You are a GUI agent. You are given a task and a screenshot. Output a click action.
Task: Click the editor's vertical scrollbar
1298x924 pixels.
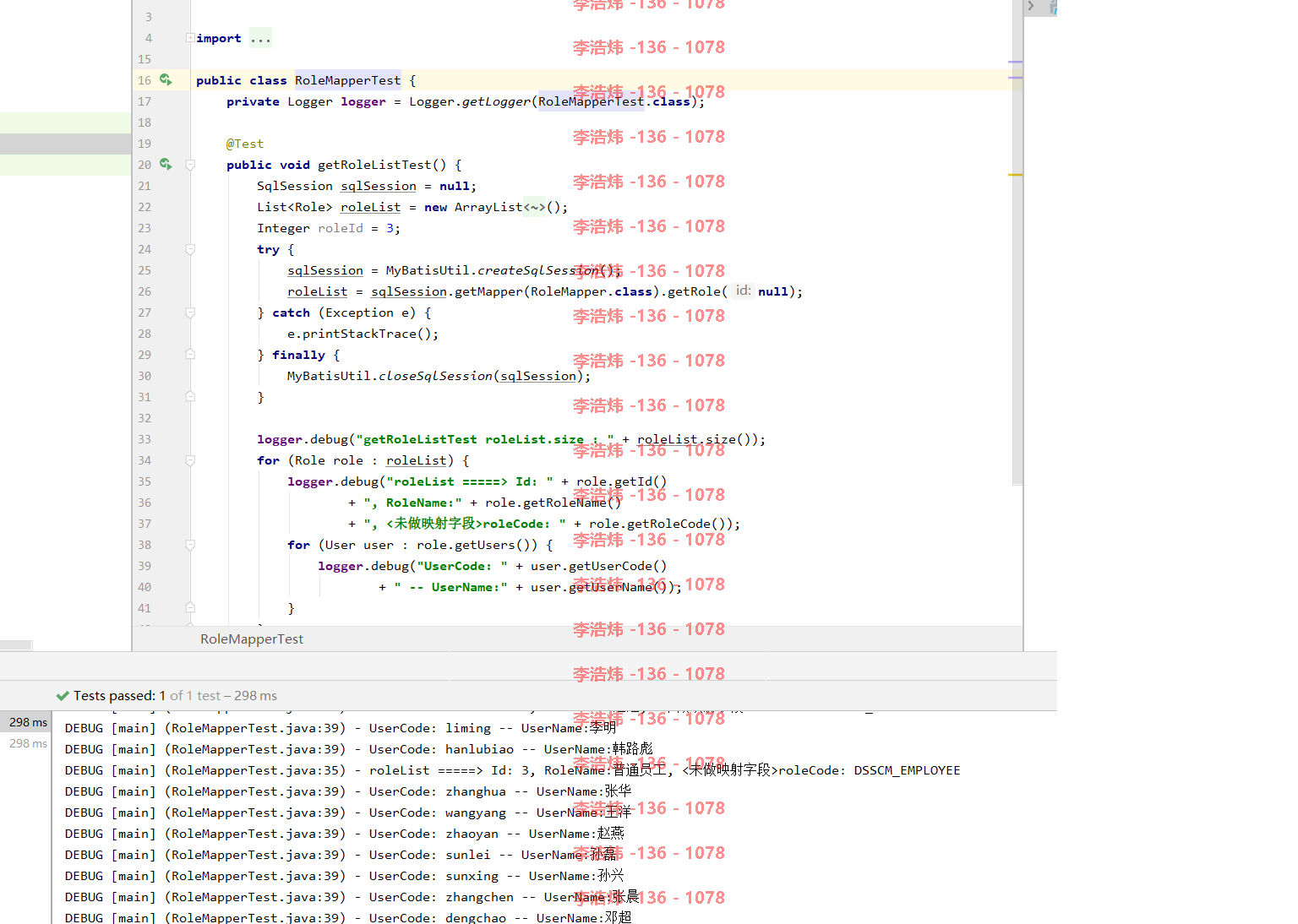1017,242
